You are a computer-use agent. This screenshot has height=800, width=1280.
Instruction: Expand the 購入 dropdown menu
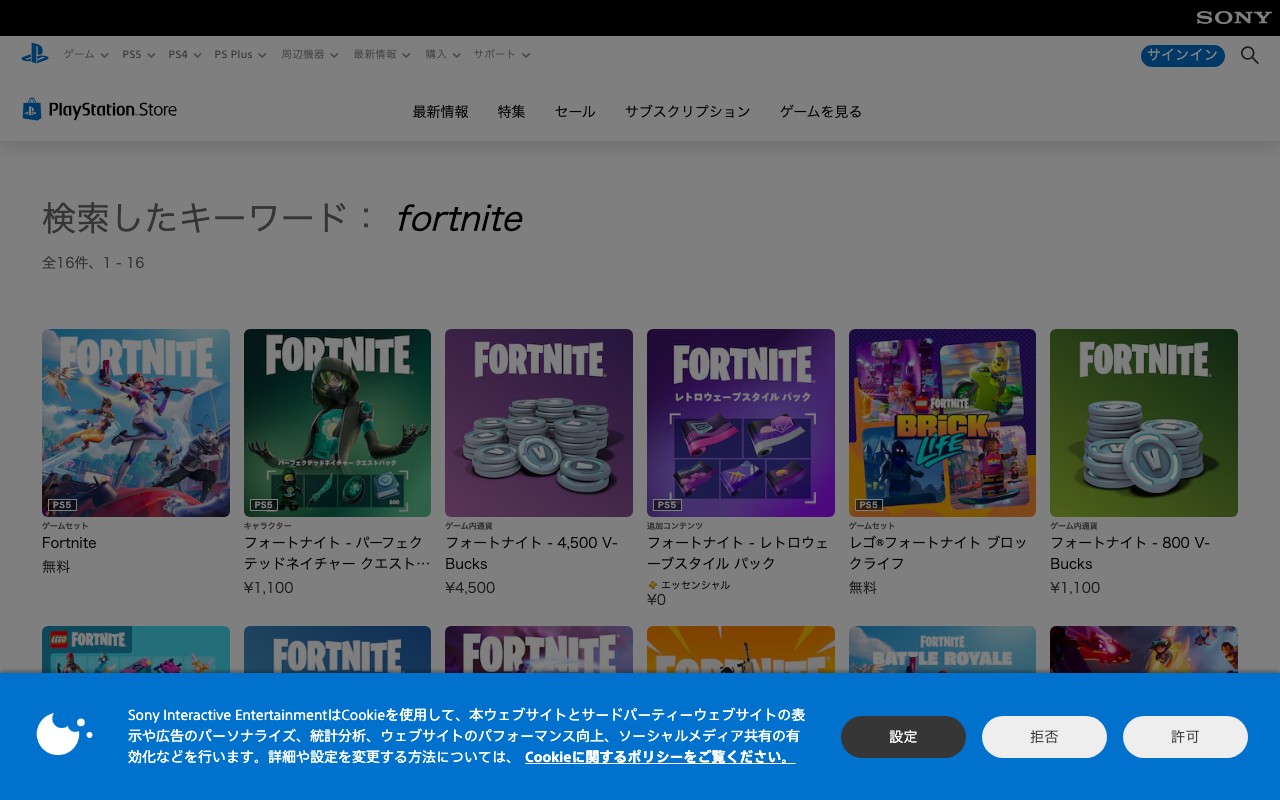coord(443,55)
